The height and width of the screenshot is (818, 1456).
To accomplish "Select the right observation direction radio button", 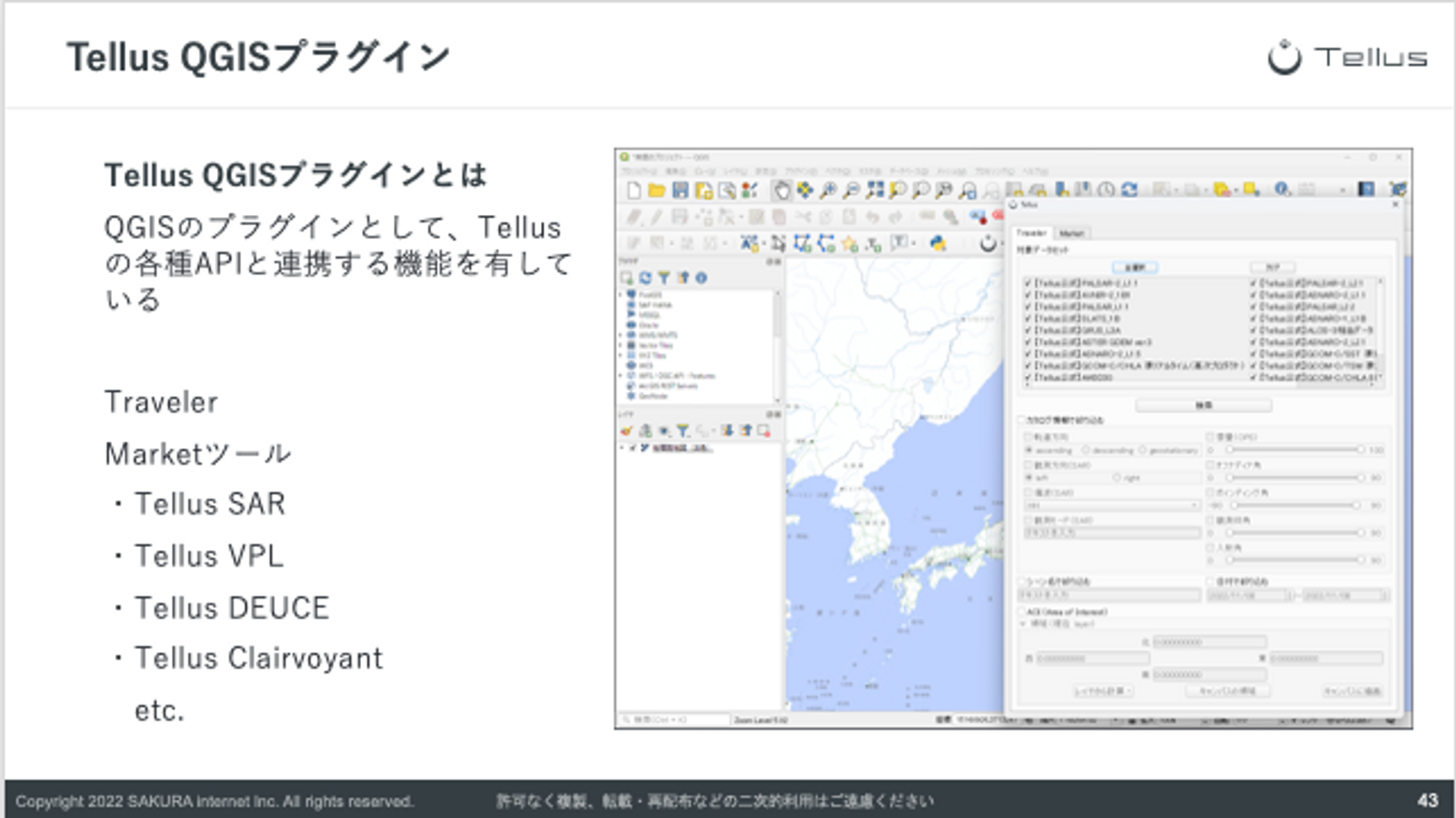I will 1116,479.
